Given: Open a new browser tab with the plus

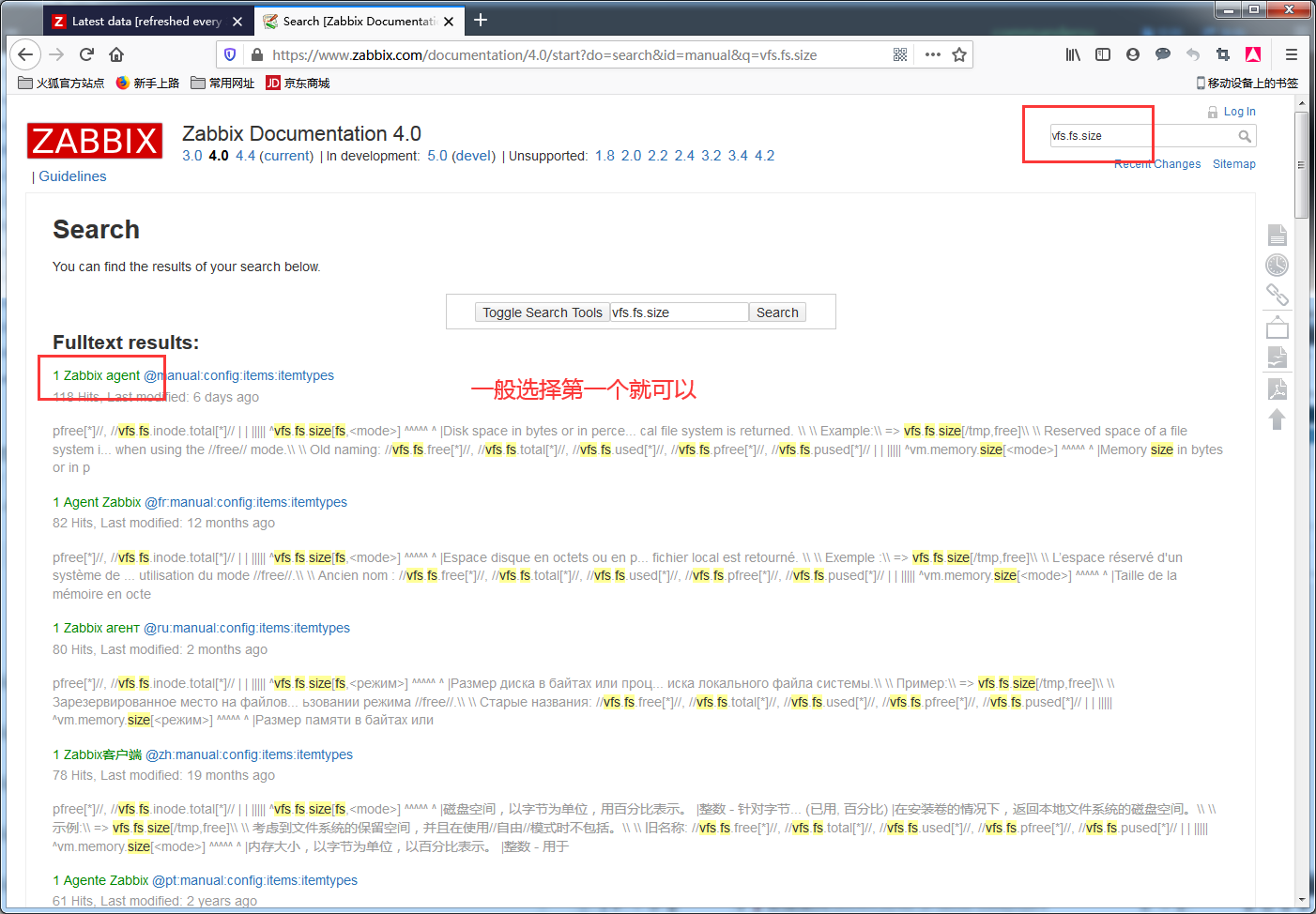Looking at the screenshot, I should [x=481, y=20].
